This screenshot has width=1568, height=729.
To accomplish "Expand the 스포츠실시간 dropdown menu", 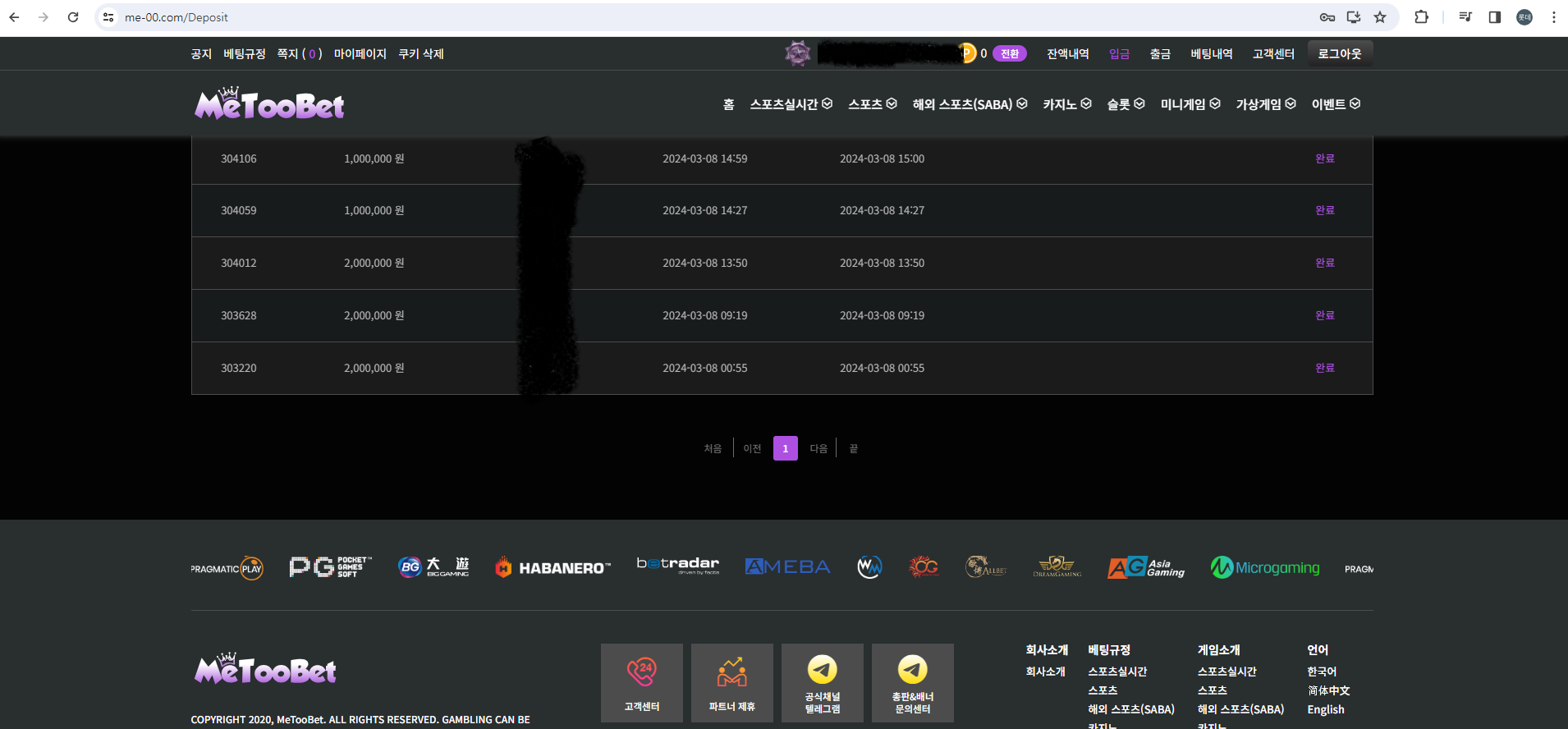I will pos(791,104).
